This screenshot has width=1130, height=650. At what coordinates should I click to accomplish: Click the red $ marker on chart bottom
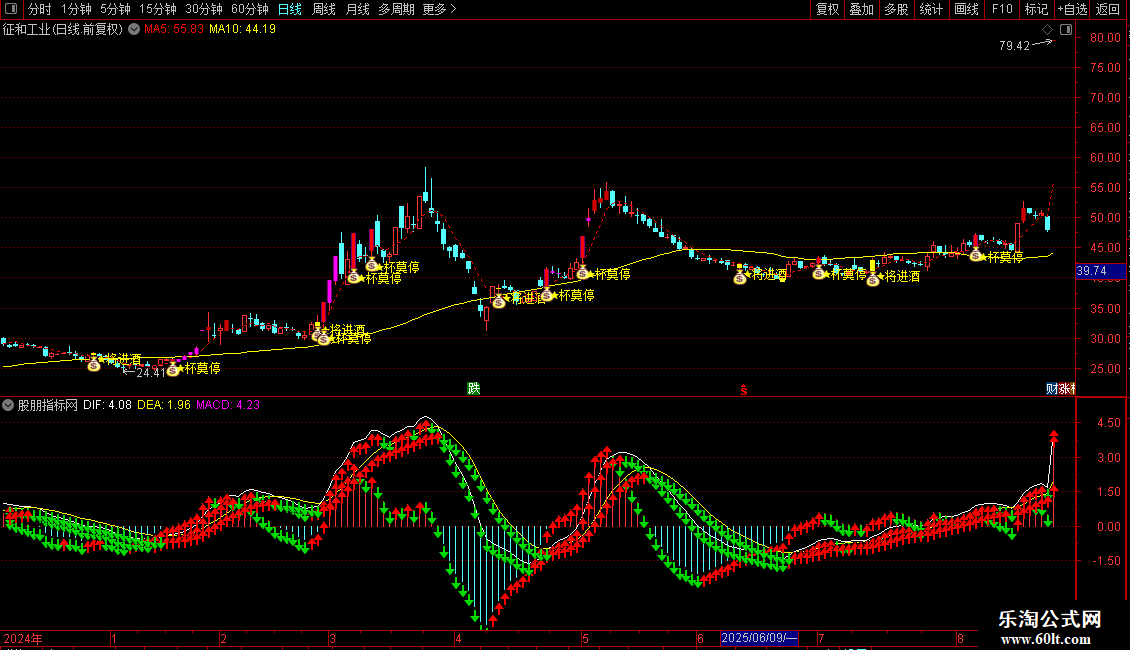[744, 390]
